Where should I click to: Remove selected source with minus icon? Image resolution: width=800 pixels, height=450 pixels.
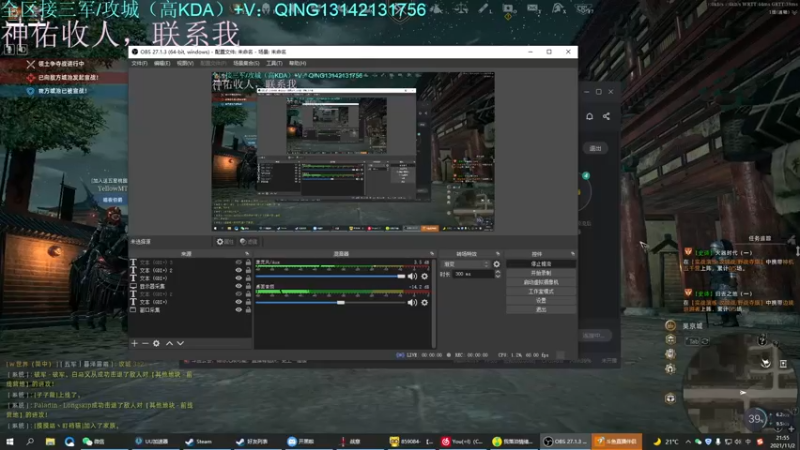tap(145, 343)
